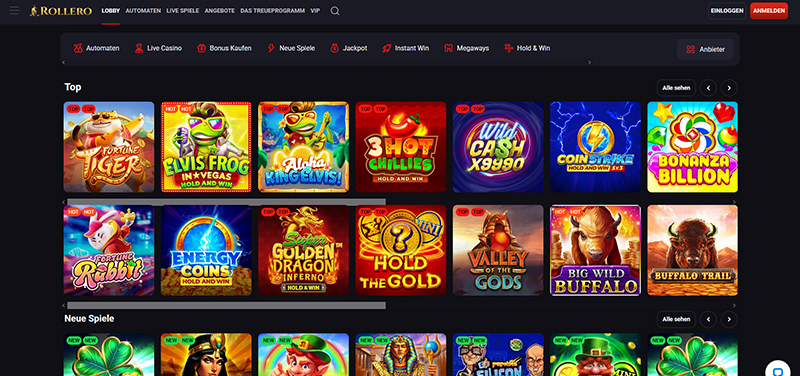Open Hold the Gold game
The width and height of the screenshot is (800, 376).
click(401, 250)
